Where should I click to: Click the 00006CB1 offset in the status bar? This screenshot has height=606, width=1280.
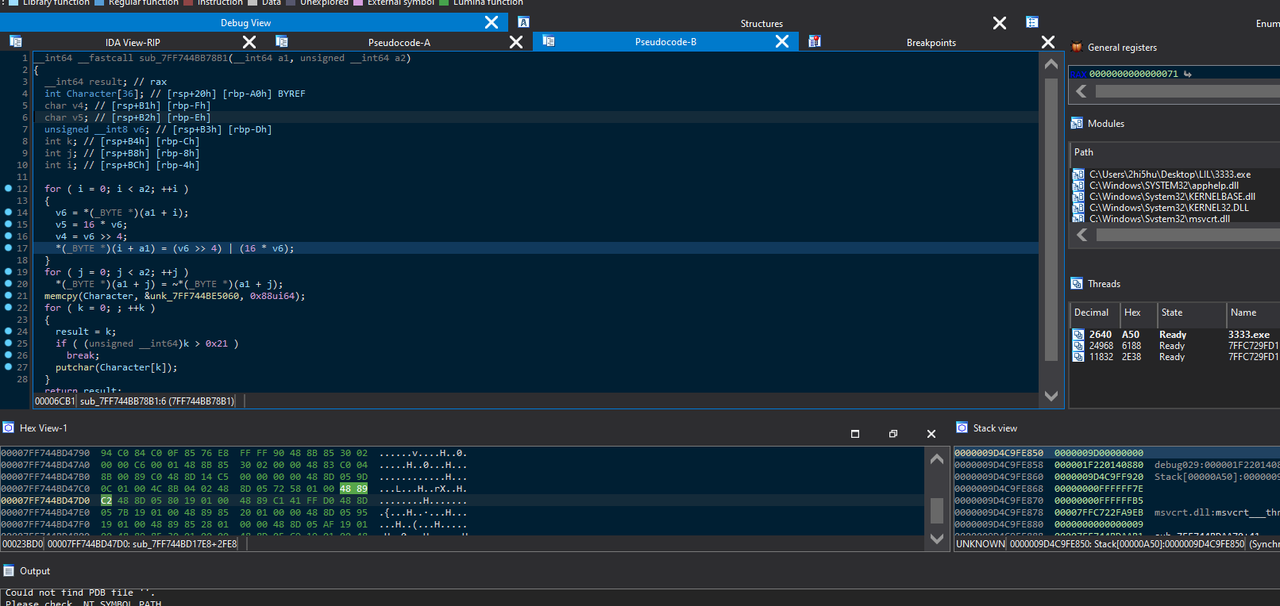pos(54,401)
